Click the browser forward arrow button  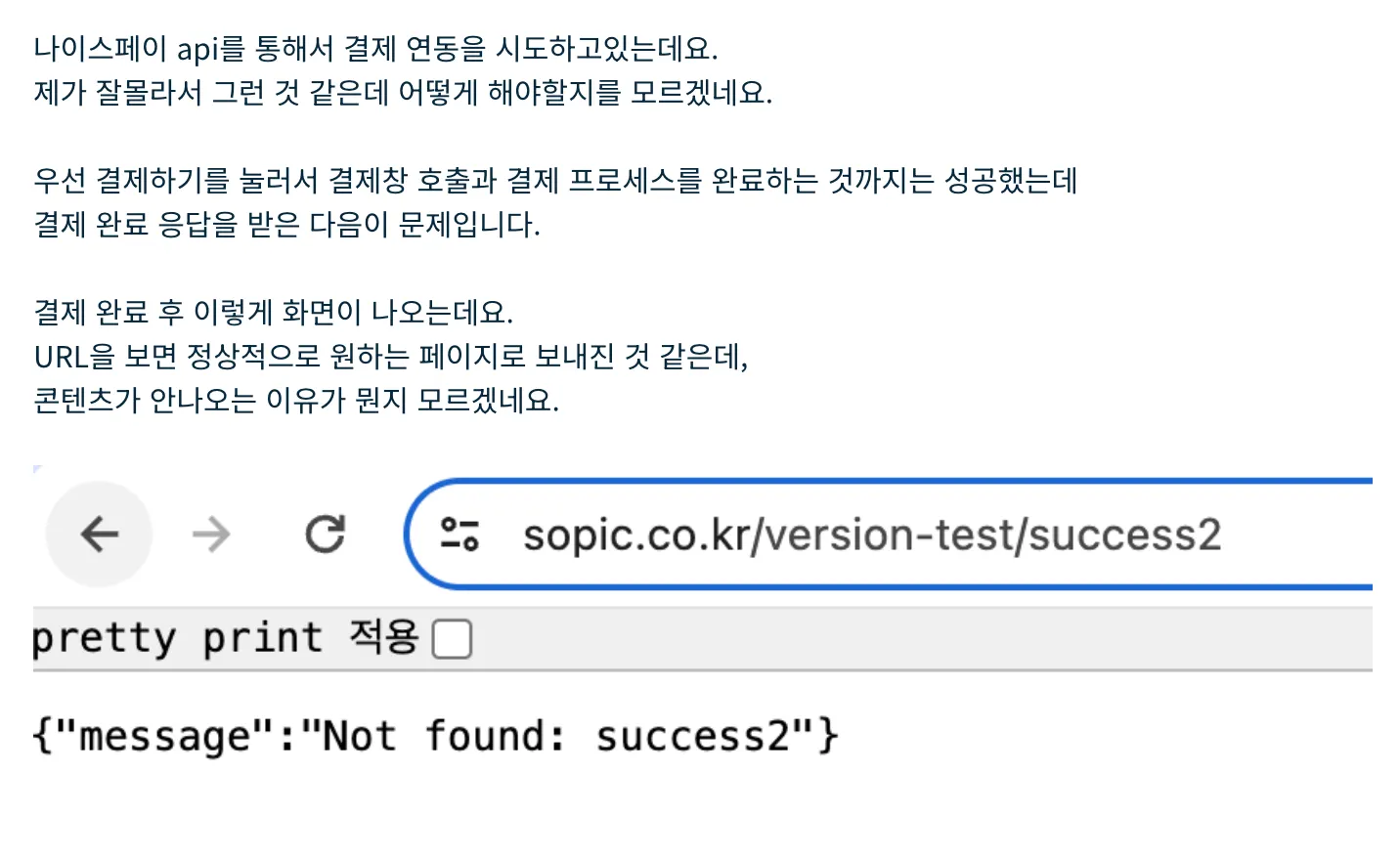tap(211, 535)
